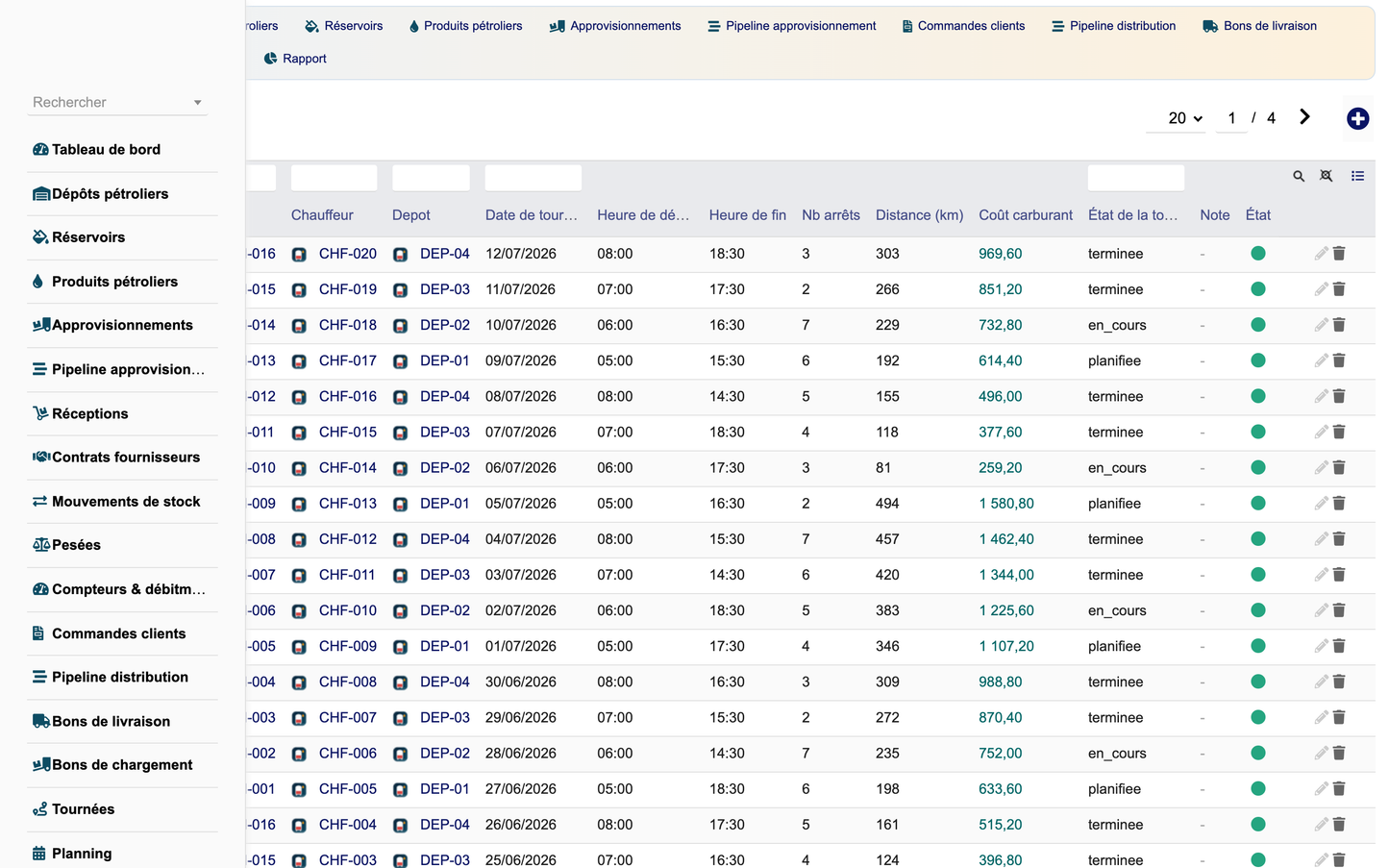Open the column list settings icon
1389x868 pixels.
pos(1357,176)
